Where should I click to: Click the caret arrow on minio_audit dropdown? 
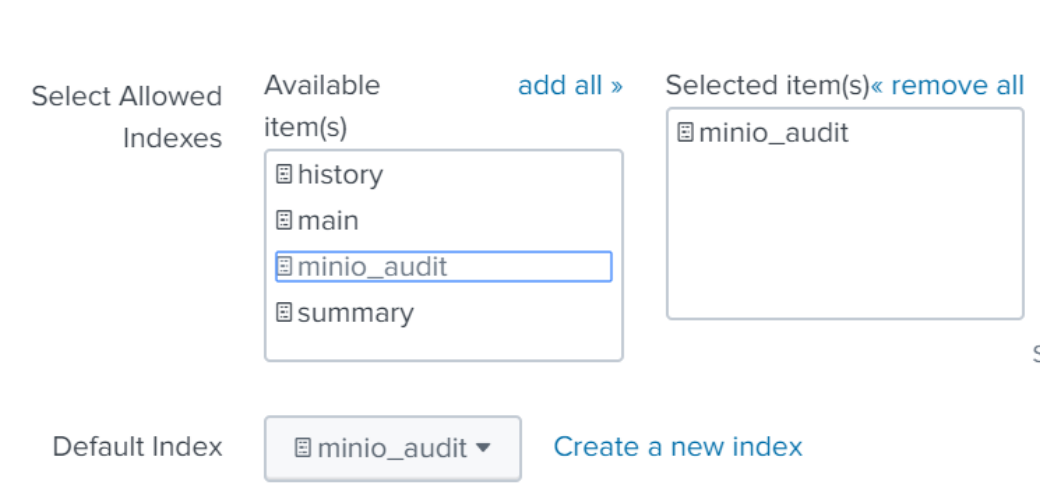coord(483,448)
